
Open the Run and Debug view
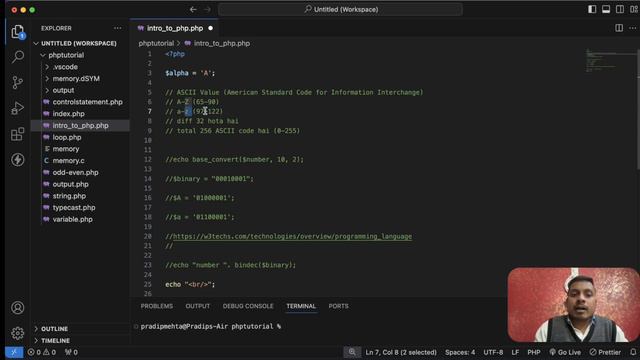[18, 108]
